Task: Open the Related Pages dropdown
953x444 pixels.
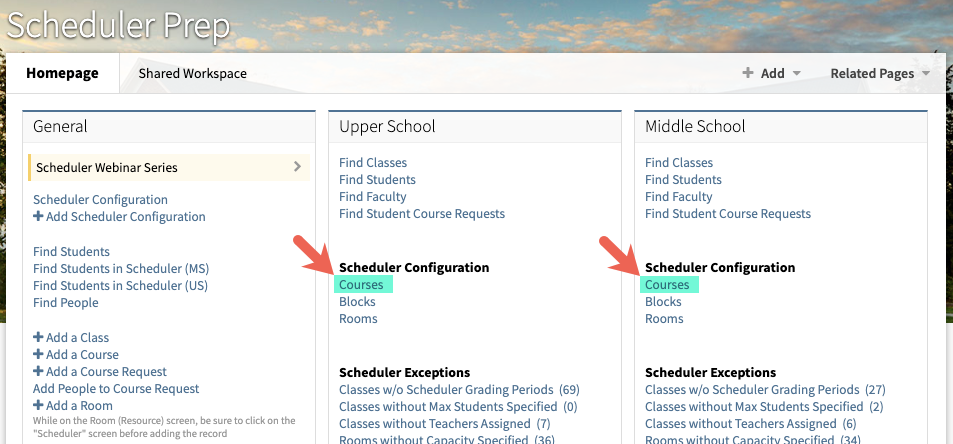Action: click(880, 73)
